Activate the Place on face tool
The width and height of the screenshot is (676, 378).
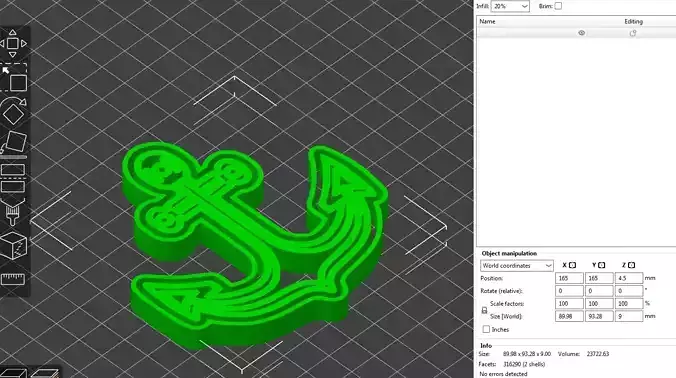tap(14, 143)
